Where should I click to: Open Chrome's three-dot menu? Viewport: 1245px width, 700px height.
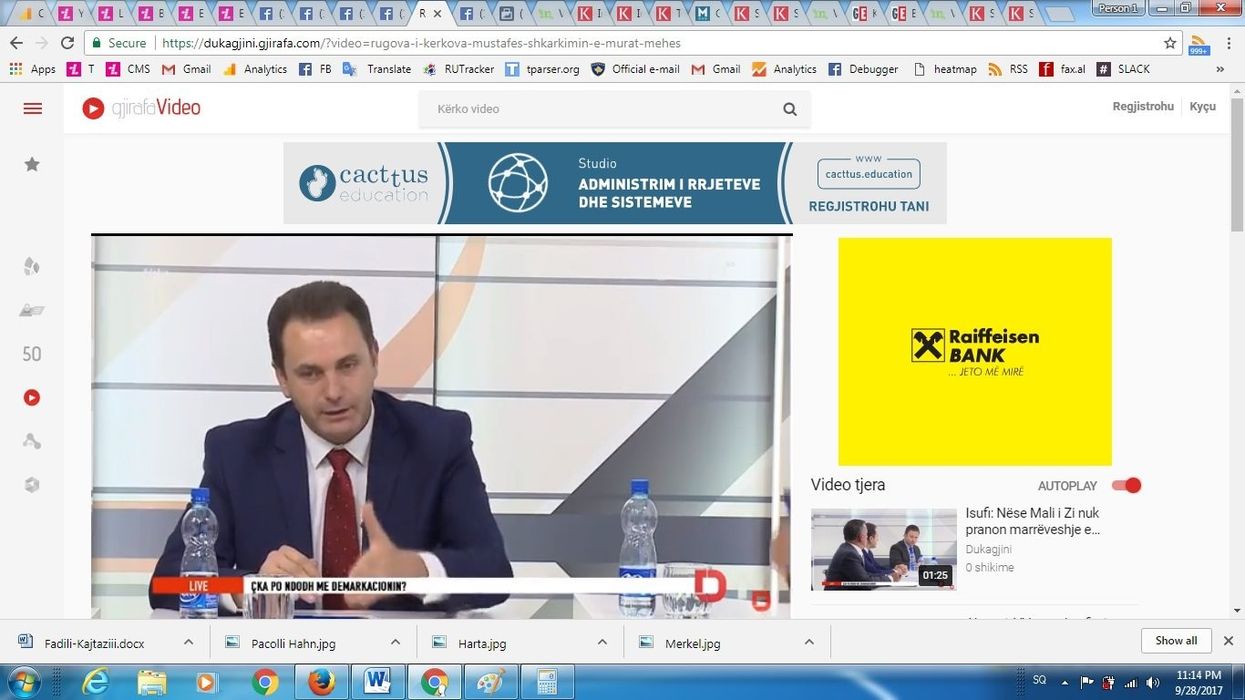pos(1229,43)
